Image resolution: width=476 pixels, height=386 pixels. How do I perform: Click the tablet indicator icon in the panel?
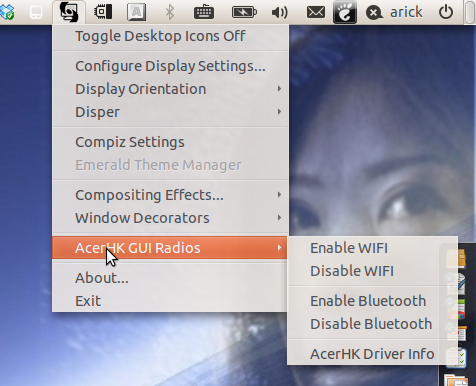point(36,12)
